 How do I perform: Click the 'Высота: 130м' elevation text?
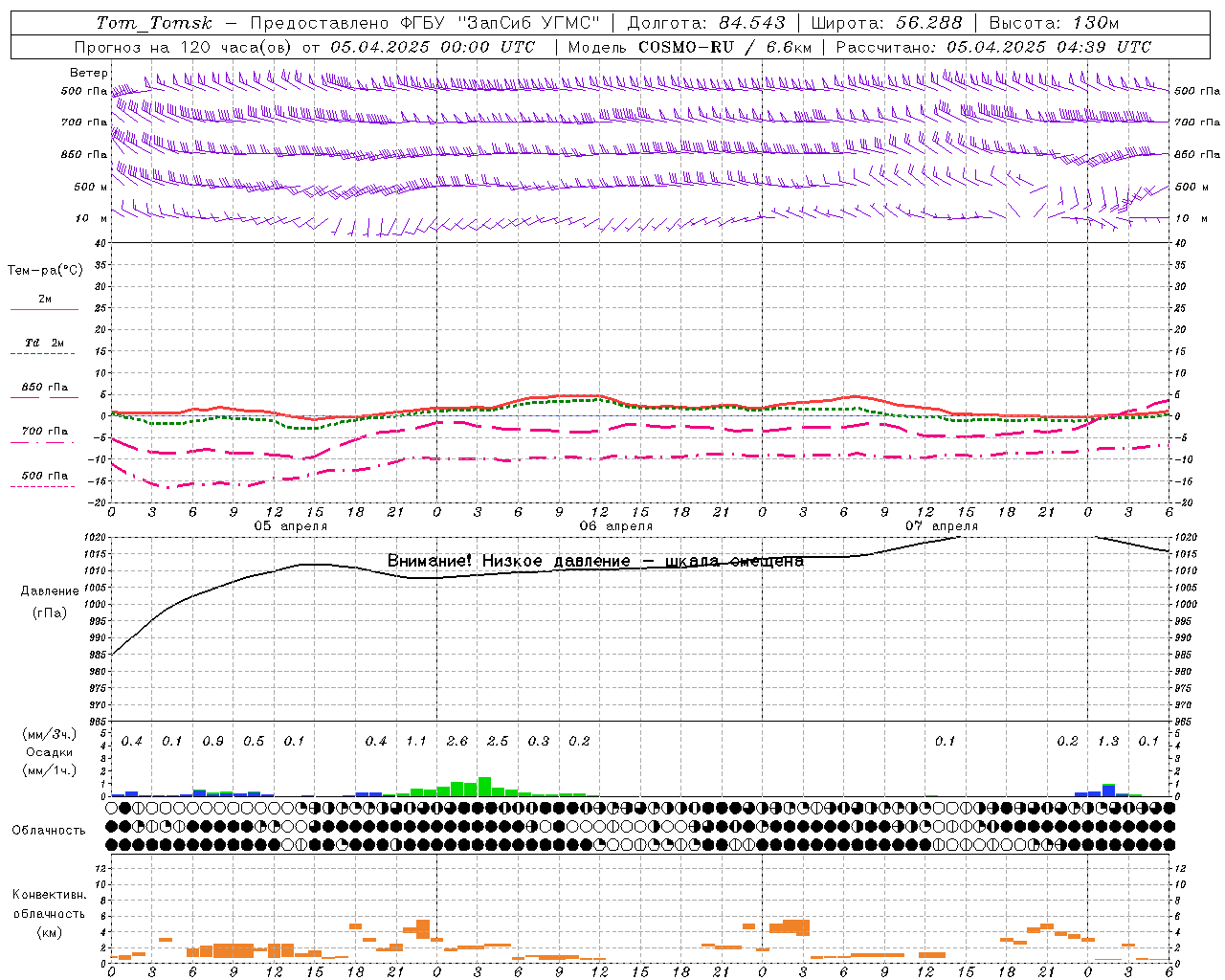click(1055, 23)
